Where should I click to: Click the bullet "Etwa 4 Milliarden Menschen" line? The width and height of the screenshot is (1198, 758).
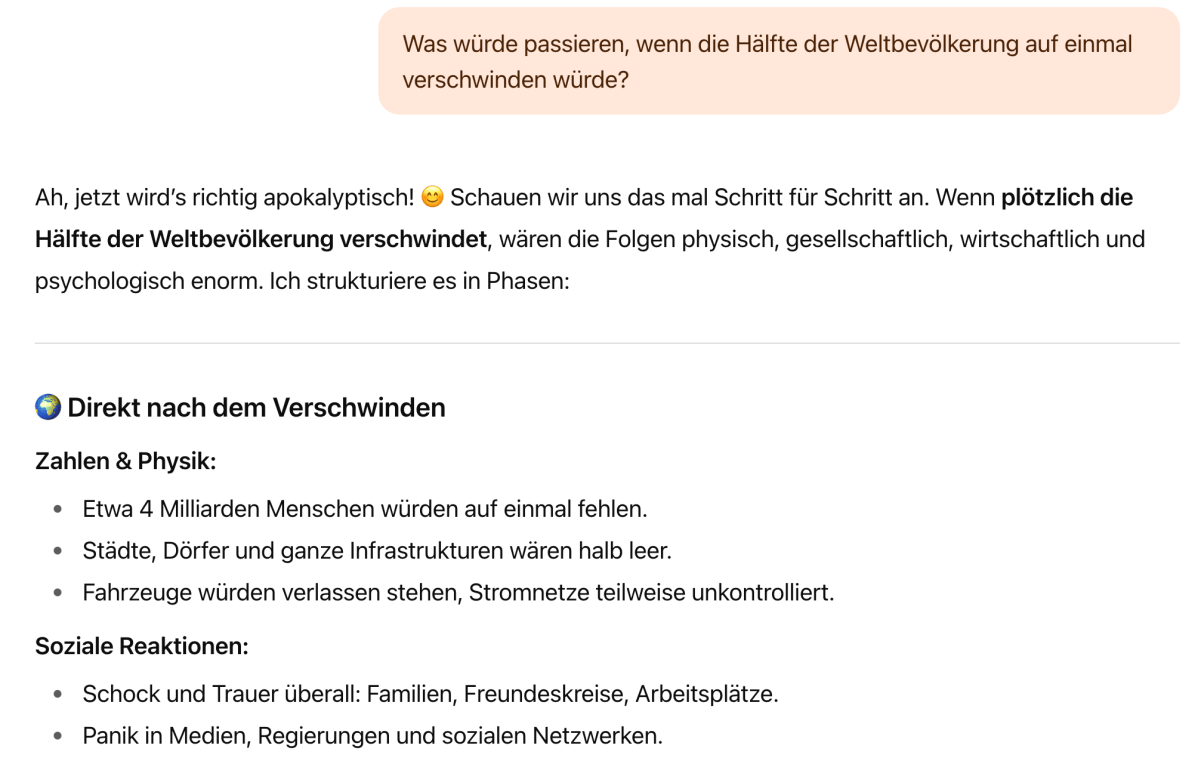coord(365,509)
